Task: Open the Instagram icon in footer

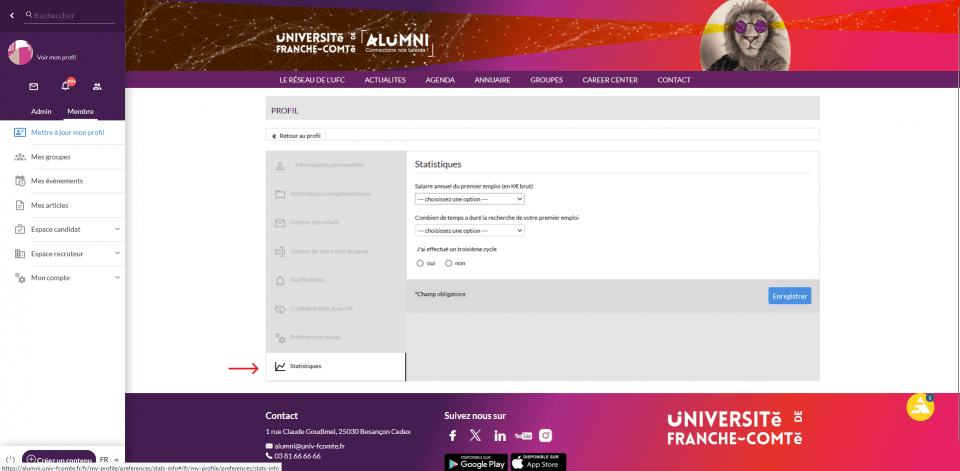Action: [546, 435]
